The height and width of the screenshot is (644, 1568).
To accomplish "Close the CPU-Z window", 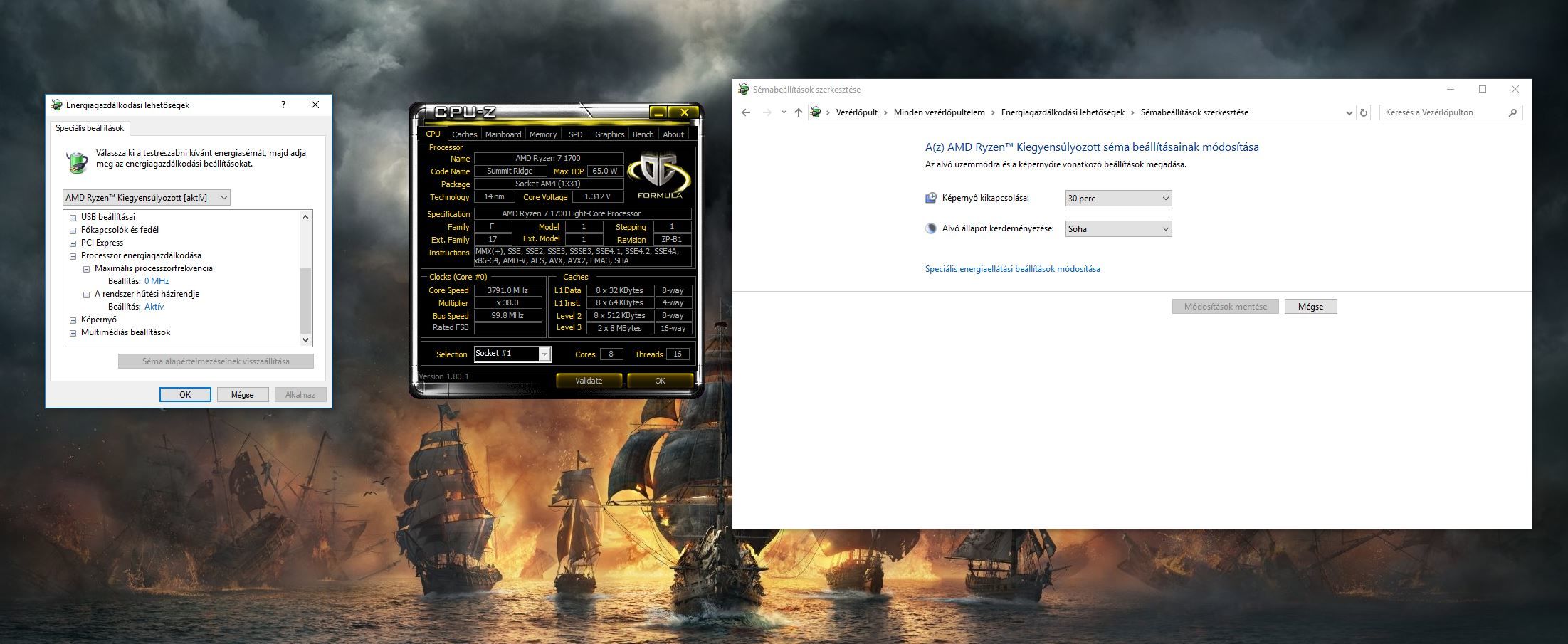I will [684, 112].
